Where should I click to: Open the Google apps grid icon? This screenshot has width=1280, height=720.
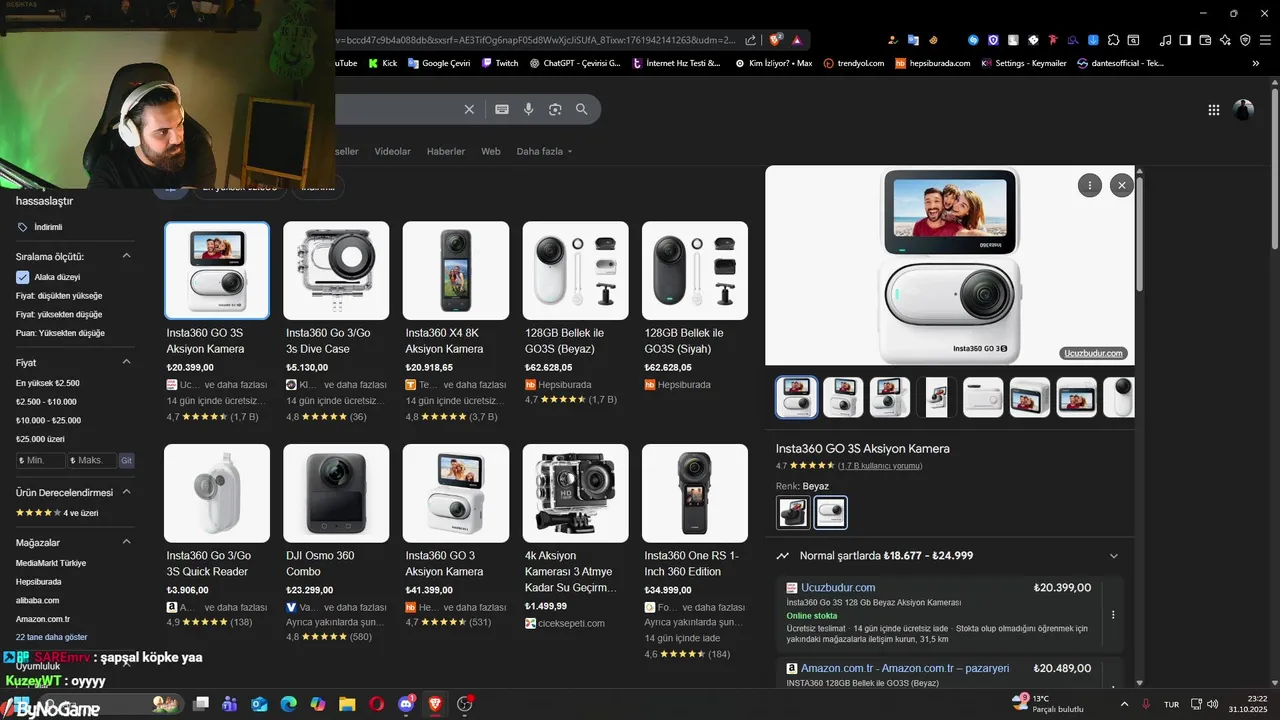point(1214,110)
